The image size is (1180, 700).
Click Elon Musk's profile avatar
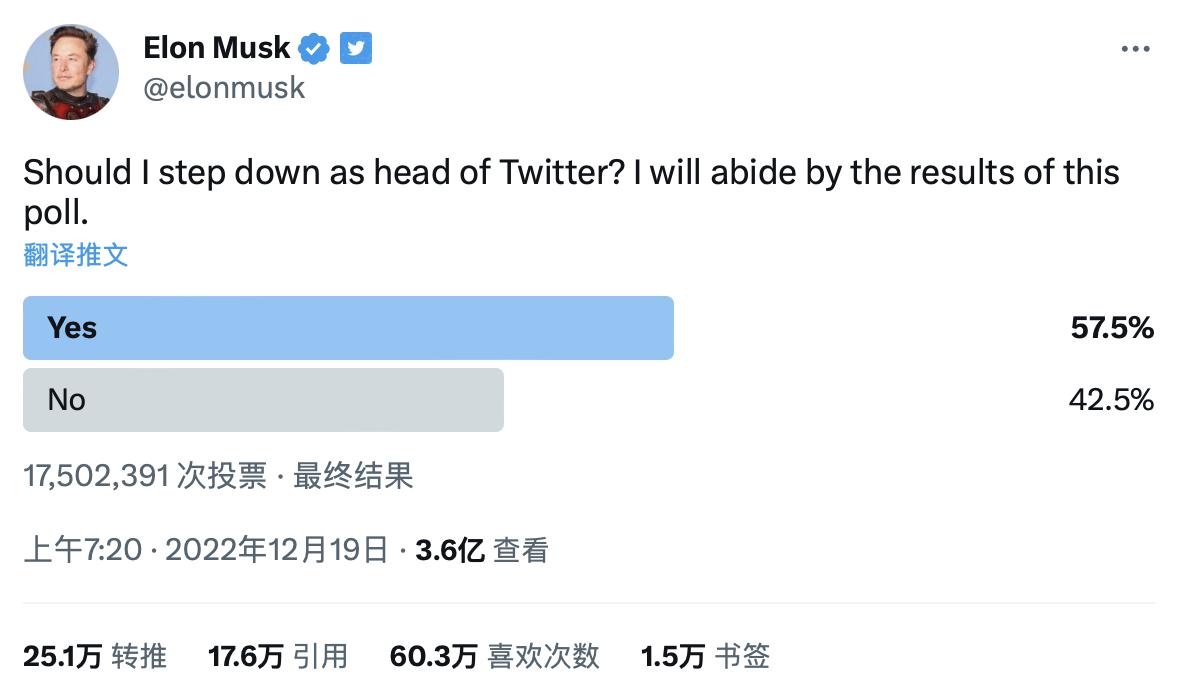[x=71, y=72]
